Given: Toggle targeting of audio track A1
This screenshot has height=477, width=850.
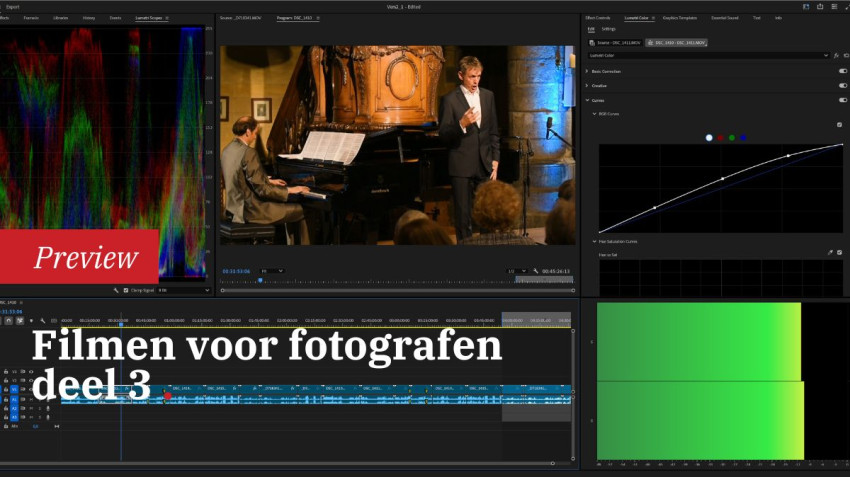Looking at the screenshot, I should point(14,399).
